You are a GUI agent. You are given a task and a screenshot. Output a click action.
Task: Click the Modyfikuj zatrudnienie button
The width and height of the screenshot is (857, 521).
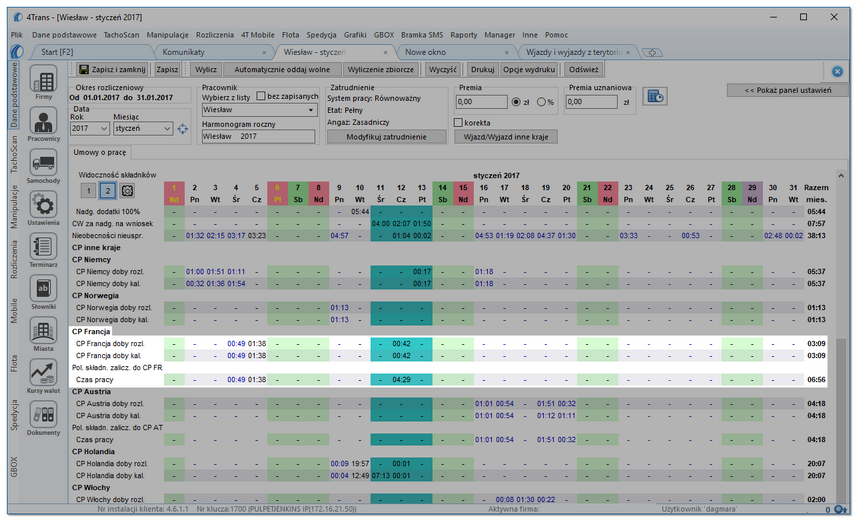point(386,137)
